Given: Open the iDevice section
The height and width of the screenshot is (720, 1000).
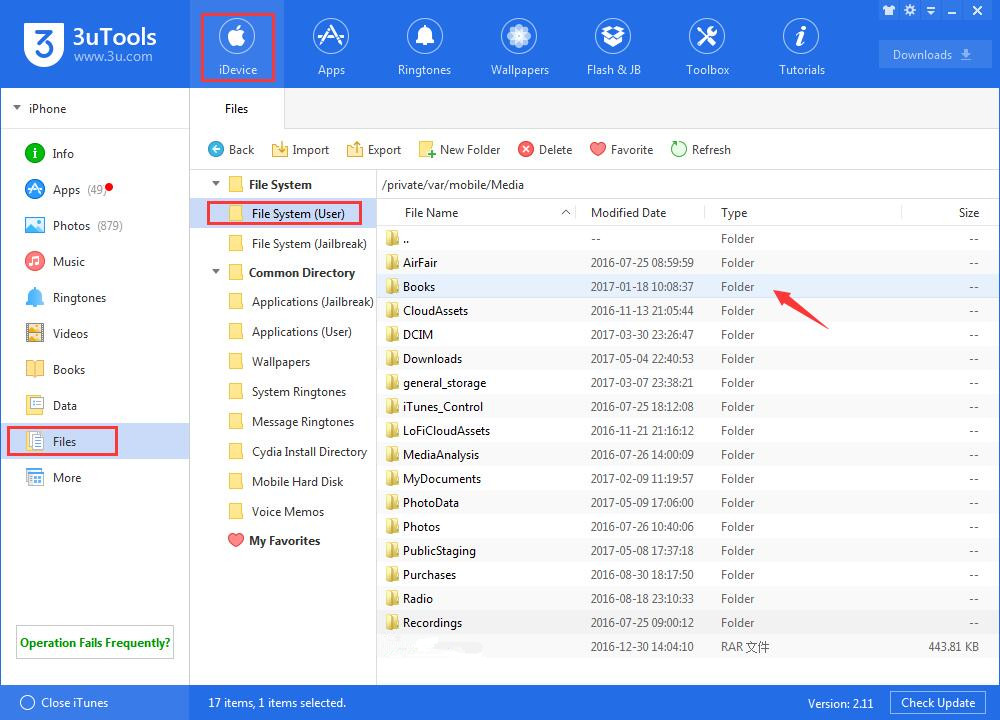Looking at the screenshot, I should [237, 48].
